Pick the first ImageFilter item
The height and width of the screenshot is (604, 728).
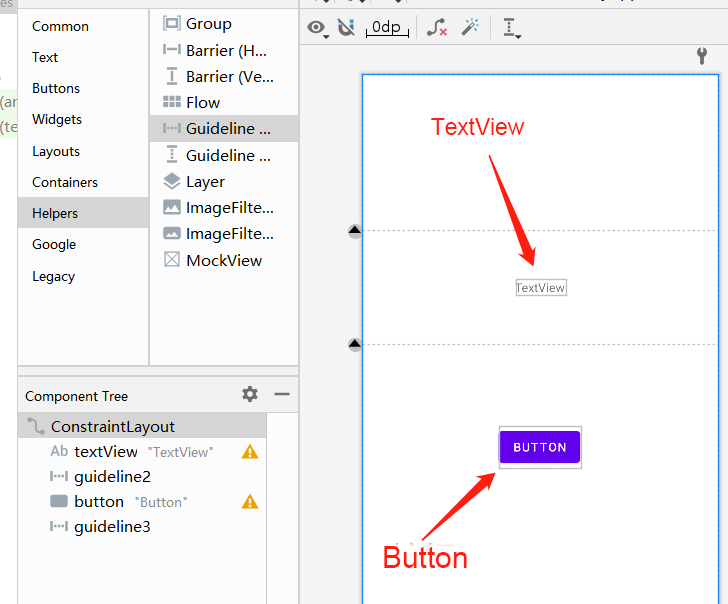click(x=224, y=208)
